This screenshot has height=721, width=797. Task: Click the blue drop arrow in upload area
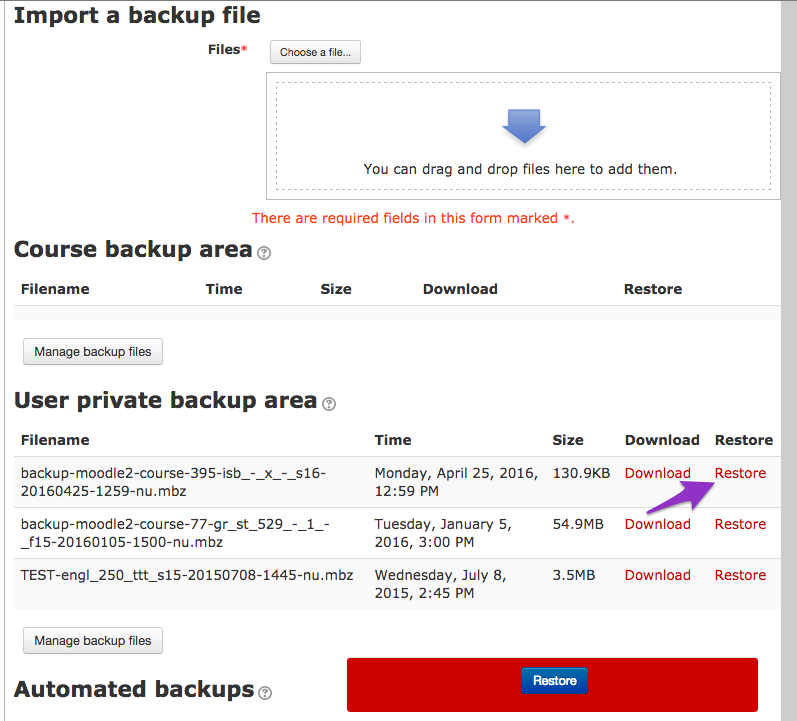pos(524,126)
